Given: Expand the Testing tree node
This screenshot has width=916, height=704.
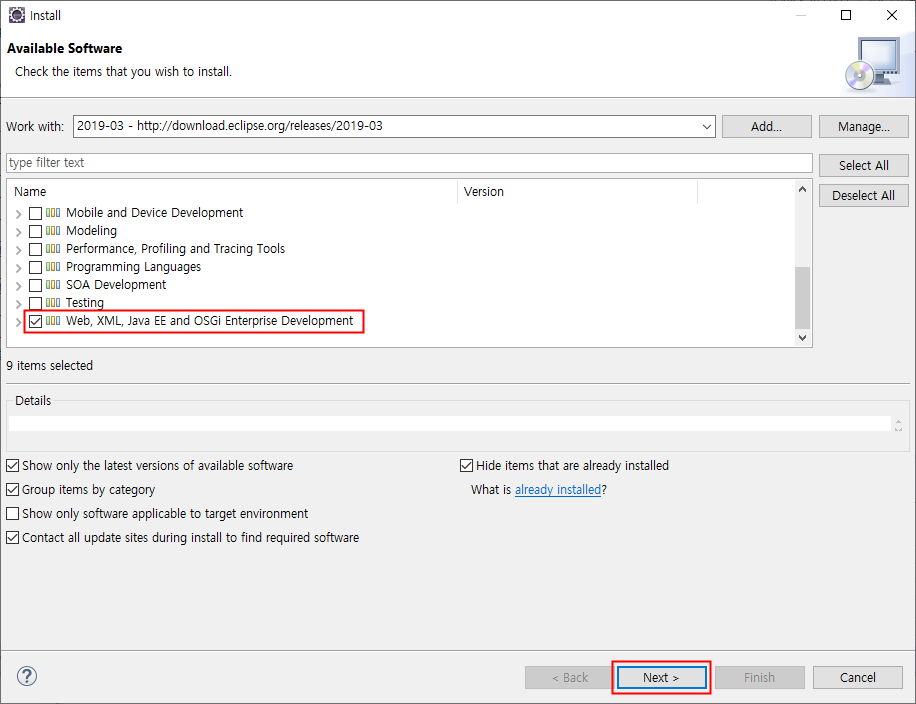Looking at the screenshot, I should (x=19, y=304).
